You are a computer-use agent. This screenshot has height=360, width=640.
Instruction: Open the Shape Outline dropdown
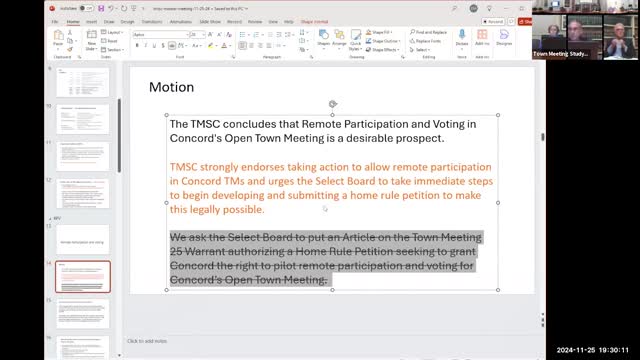383,41
